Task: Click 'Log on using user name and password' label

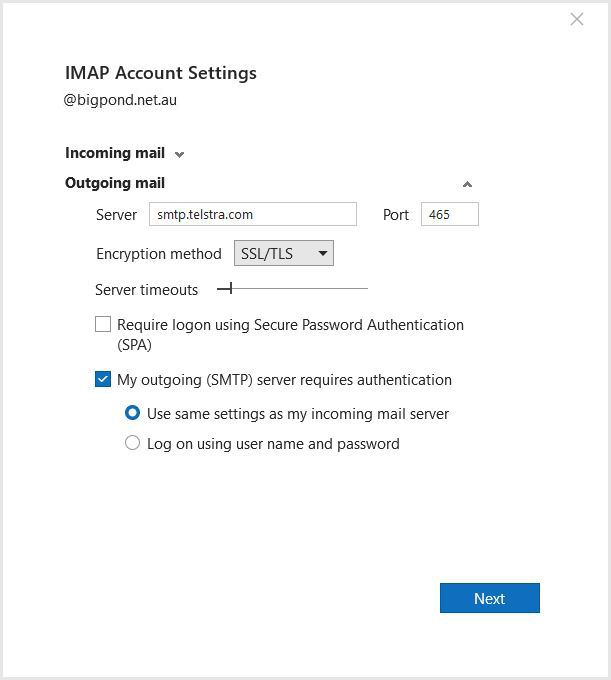Action: coord(273,444)
